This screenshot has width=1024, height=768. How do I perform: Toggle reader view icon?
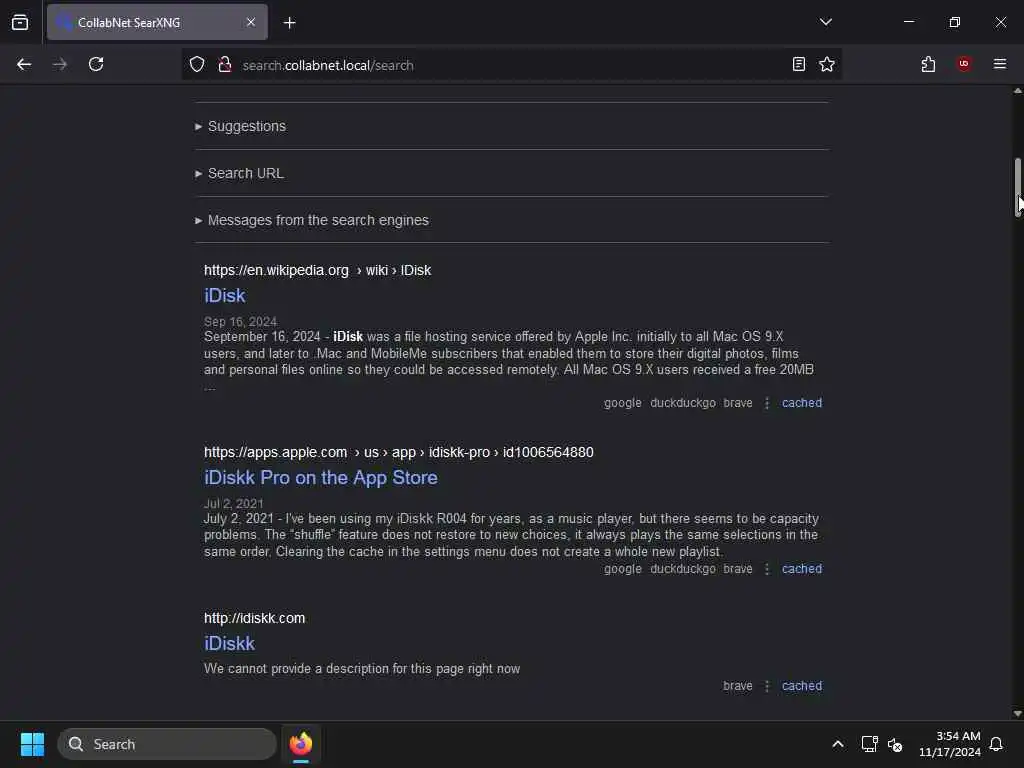pos(798,65)
